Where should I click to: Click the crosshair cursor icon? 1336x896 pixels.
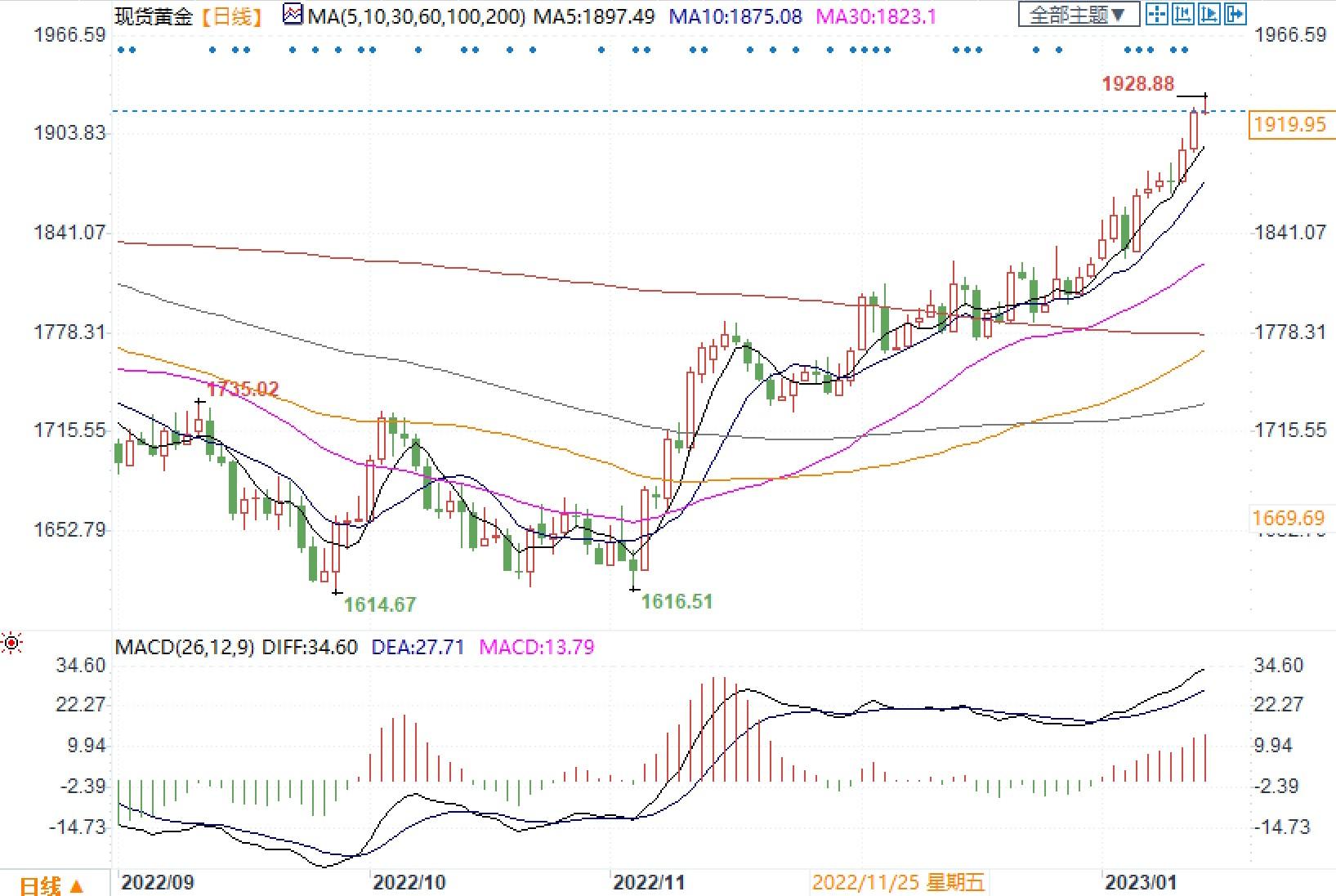[x=1155, y=14]
